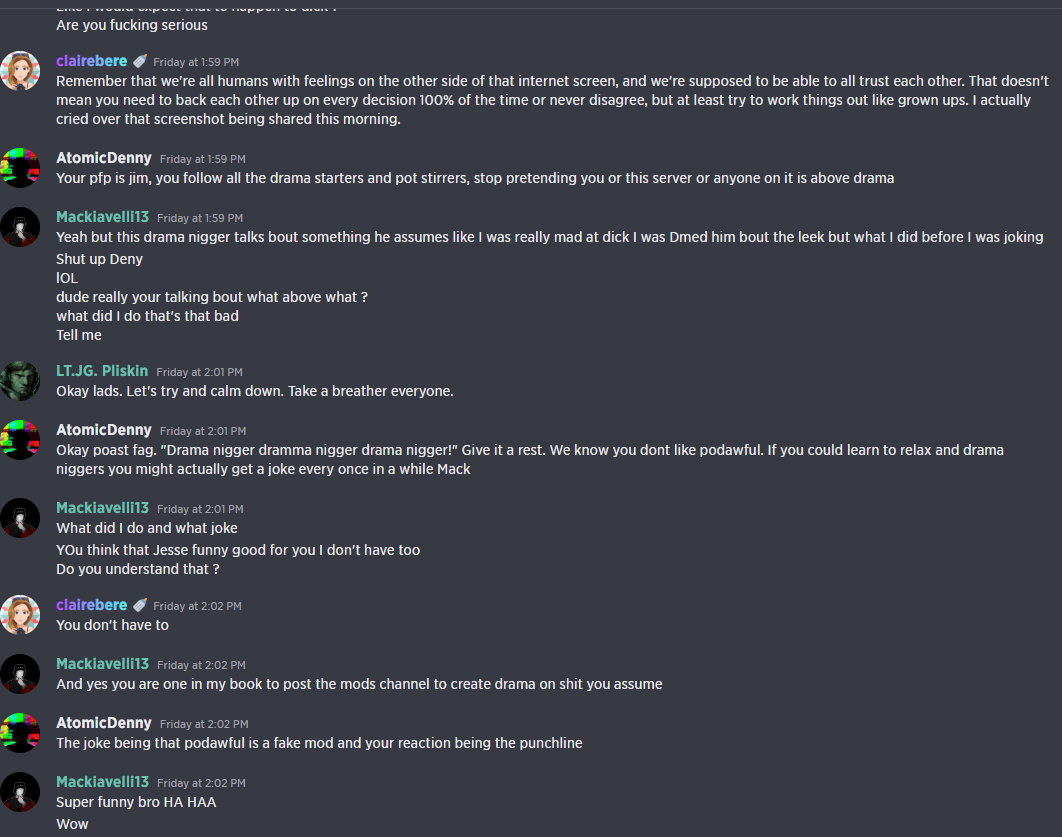Select the "Okay lads. Let's try and calm down" message
1062x837 pixels.
click(255, 391)
